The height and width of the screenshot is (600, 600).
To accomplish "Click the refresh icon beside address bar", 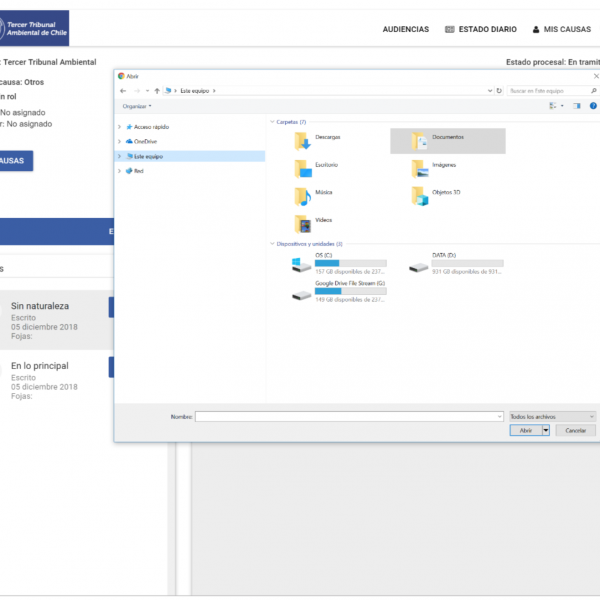I will 499,90.
